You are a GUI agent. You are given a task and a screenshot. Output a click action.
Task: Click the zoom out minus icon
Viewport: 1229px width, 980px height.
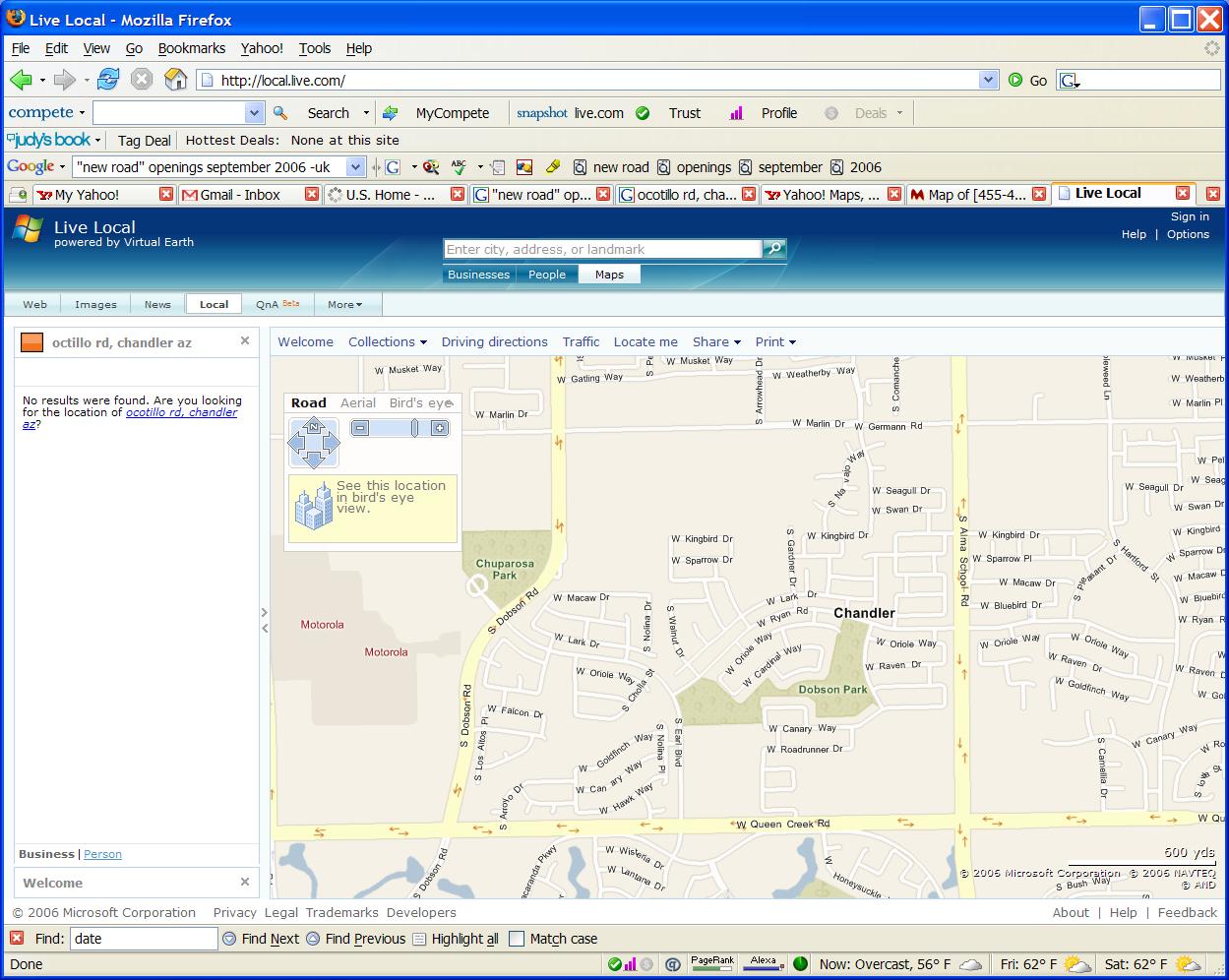(x=359, y=427)
